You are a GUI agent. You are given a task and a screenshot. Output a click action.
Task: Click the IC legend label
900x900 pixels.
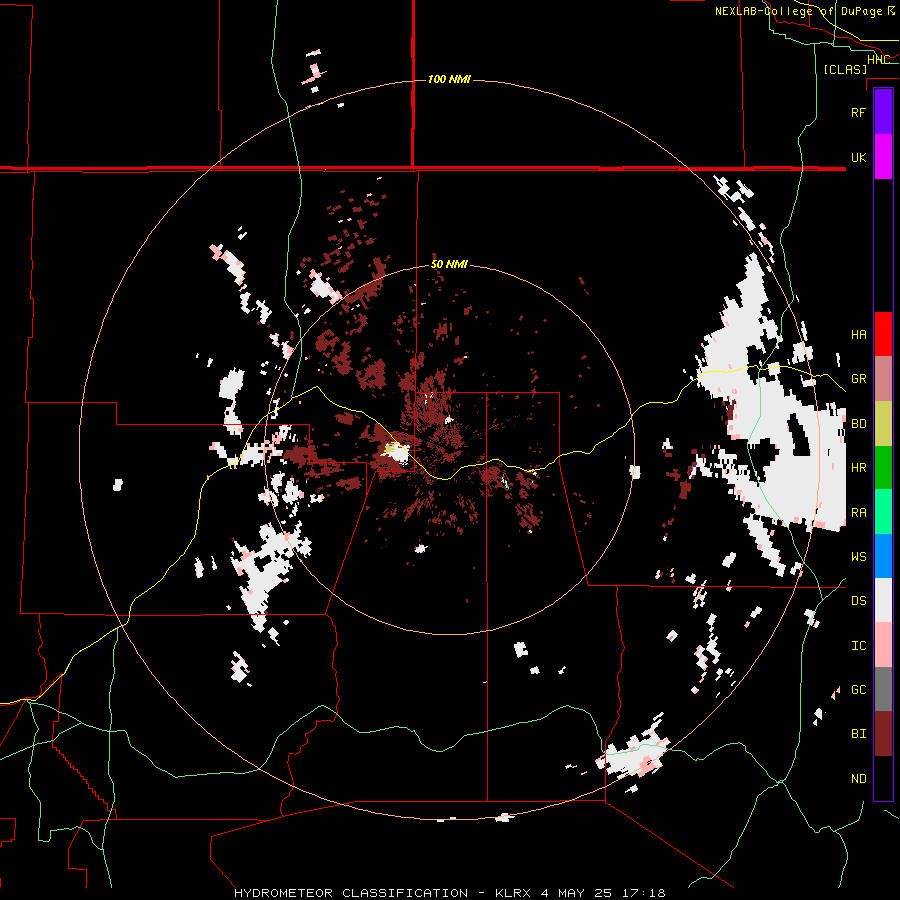click(858, 646)
